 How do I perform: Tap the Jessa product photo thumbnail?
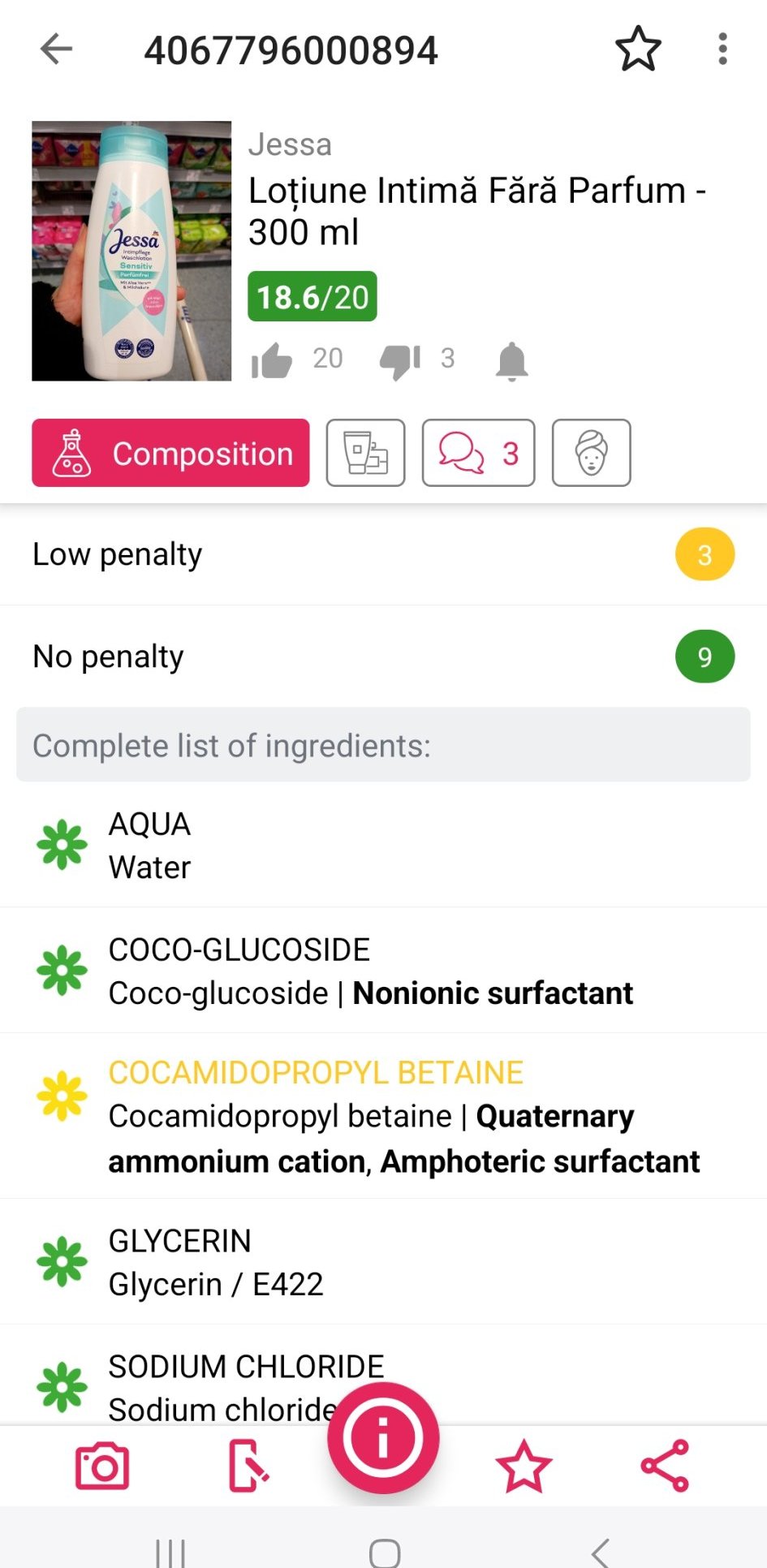click(x=131, y=251)
